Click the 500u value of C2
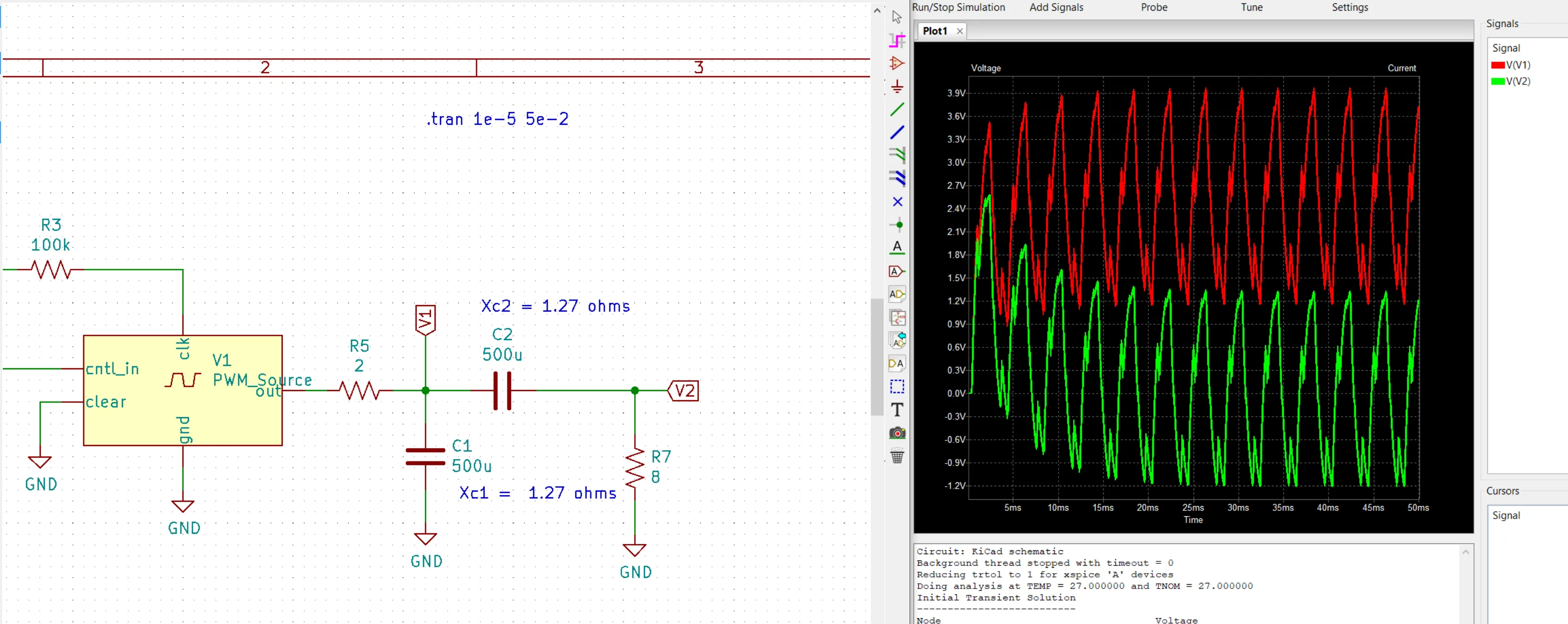The height and width of the screenshot is (624, 1568). (x=502, y=355)
